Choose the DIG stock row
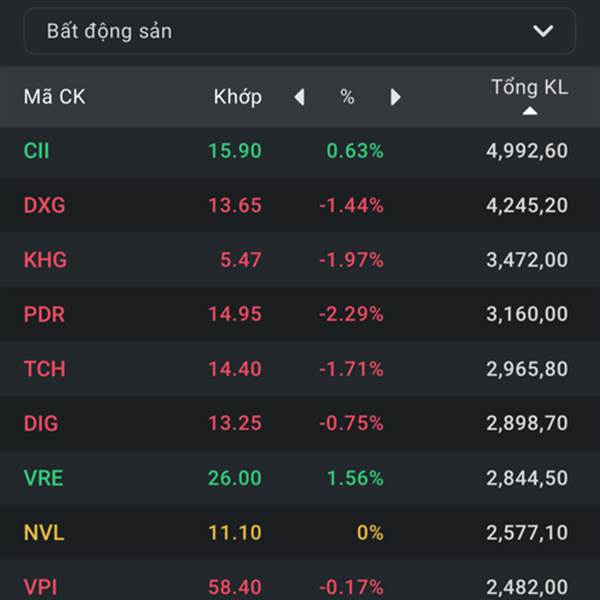 click(x=300, y=423)
